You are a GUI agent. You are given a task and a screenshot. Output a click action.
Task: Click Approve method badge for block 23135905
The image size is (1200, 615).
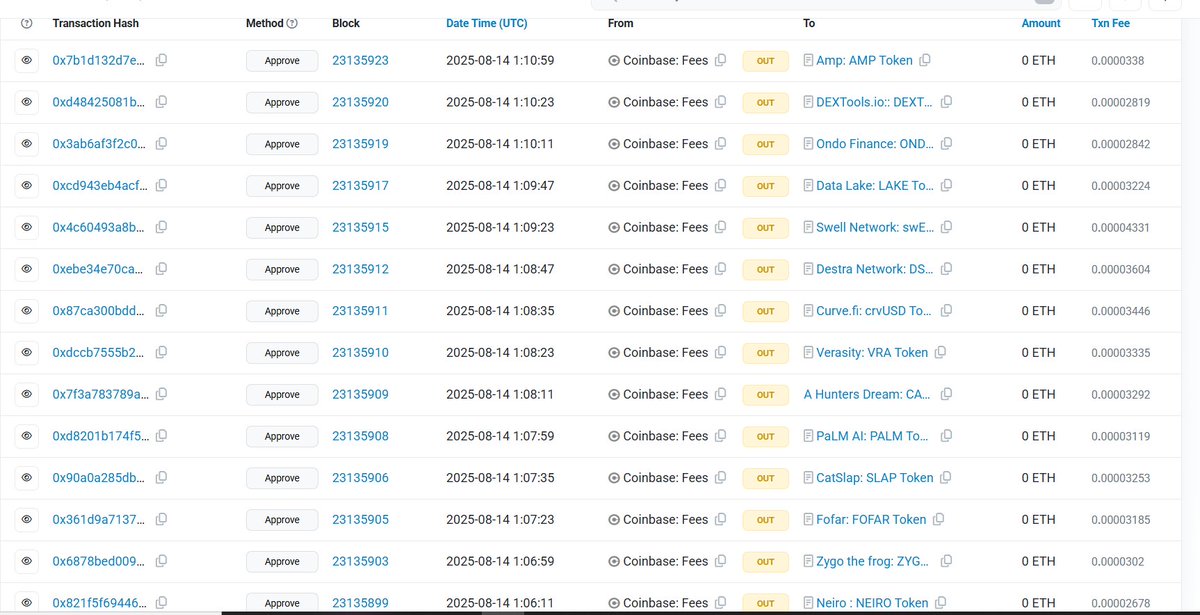(x=282, y=520)
